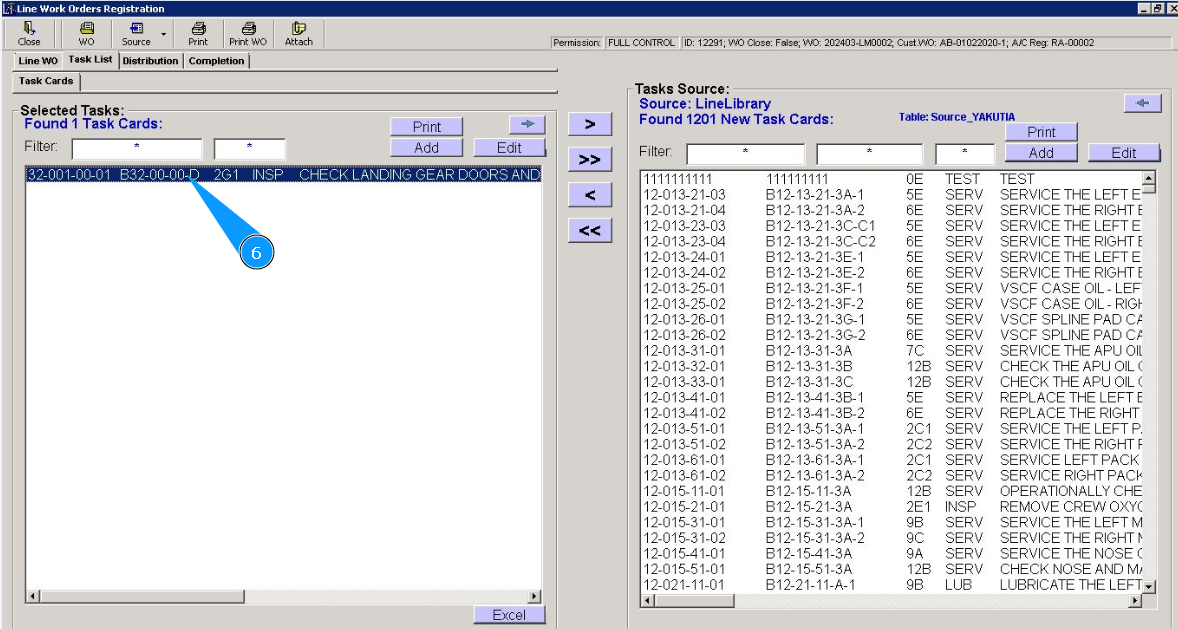
Task: Switch to the Line WO tab
Action: coord(38,61)
